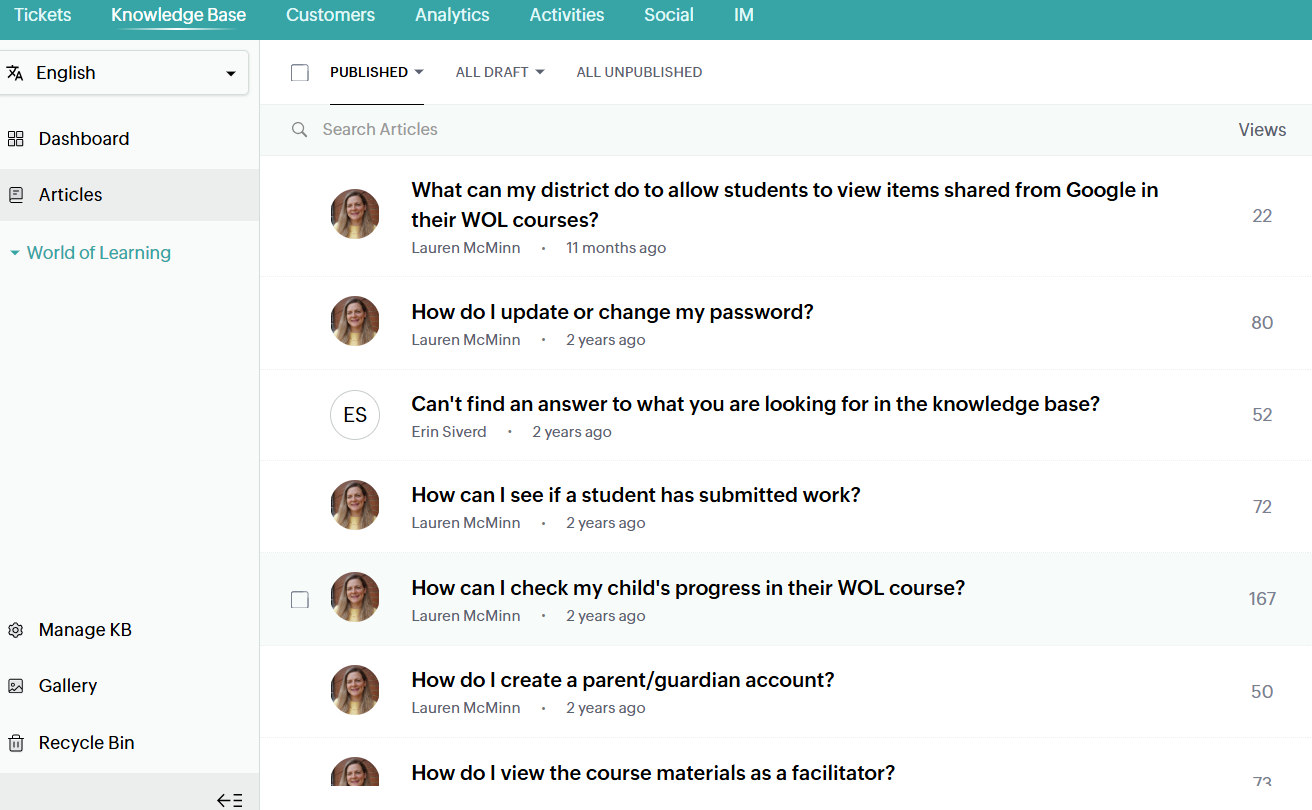
Task: Open article about items shared from Google
Action: [x=785, y=205]
